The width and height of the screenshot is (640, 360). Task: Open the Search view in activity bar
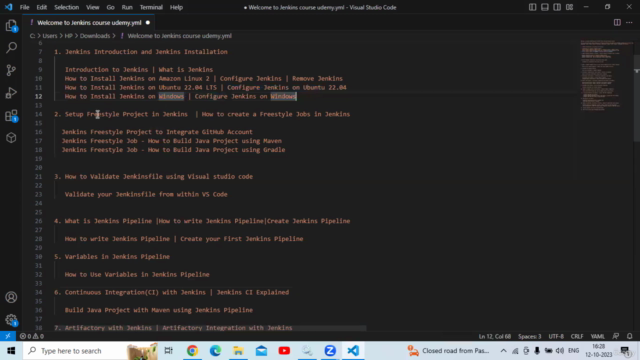pyautogui.click(x=11, y=48)
